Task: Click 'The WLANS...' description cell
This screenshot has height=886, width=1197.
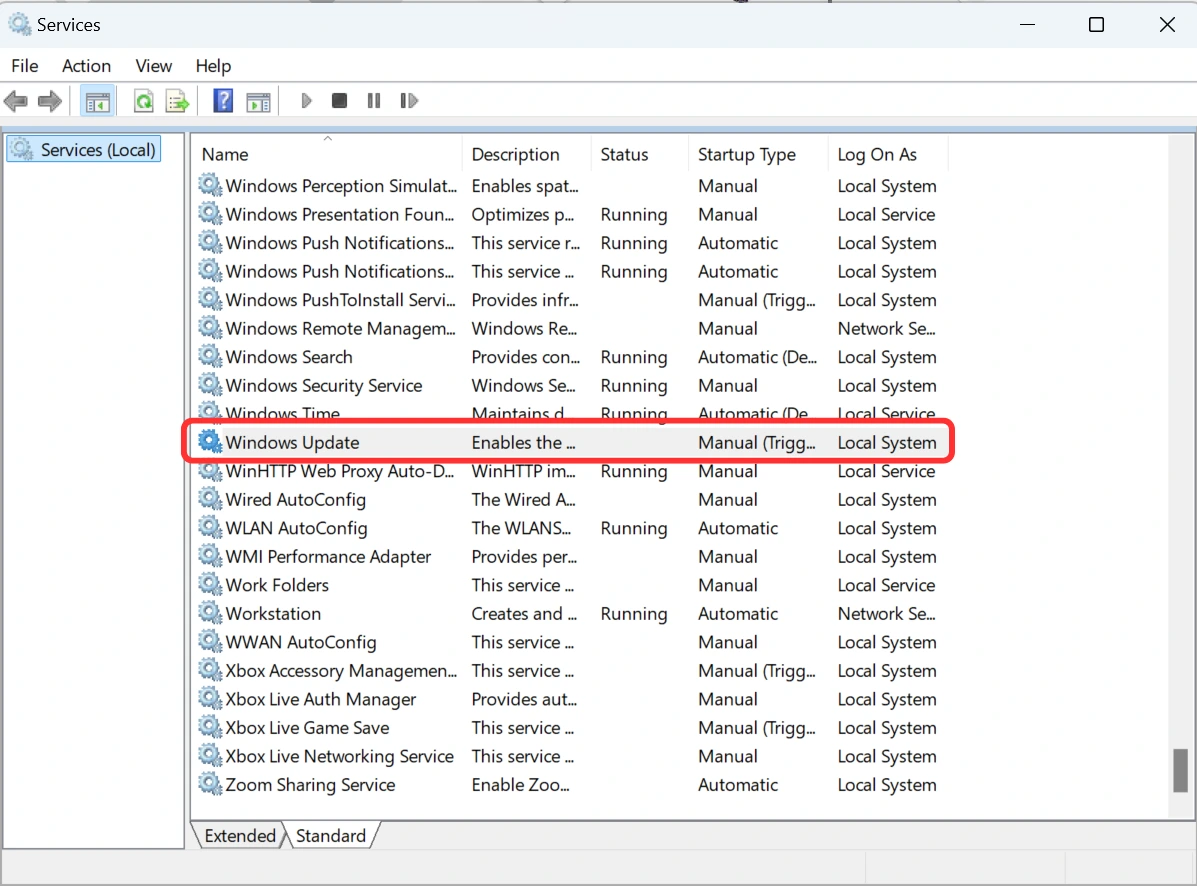Action: pos(521,528)
